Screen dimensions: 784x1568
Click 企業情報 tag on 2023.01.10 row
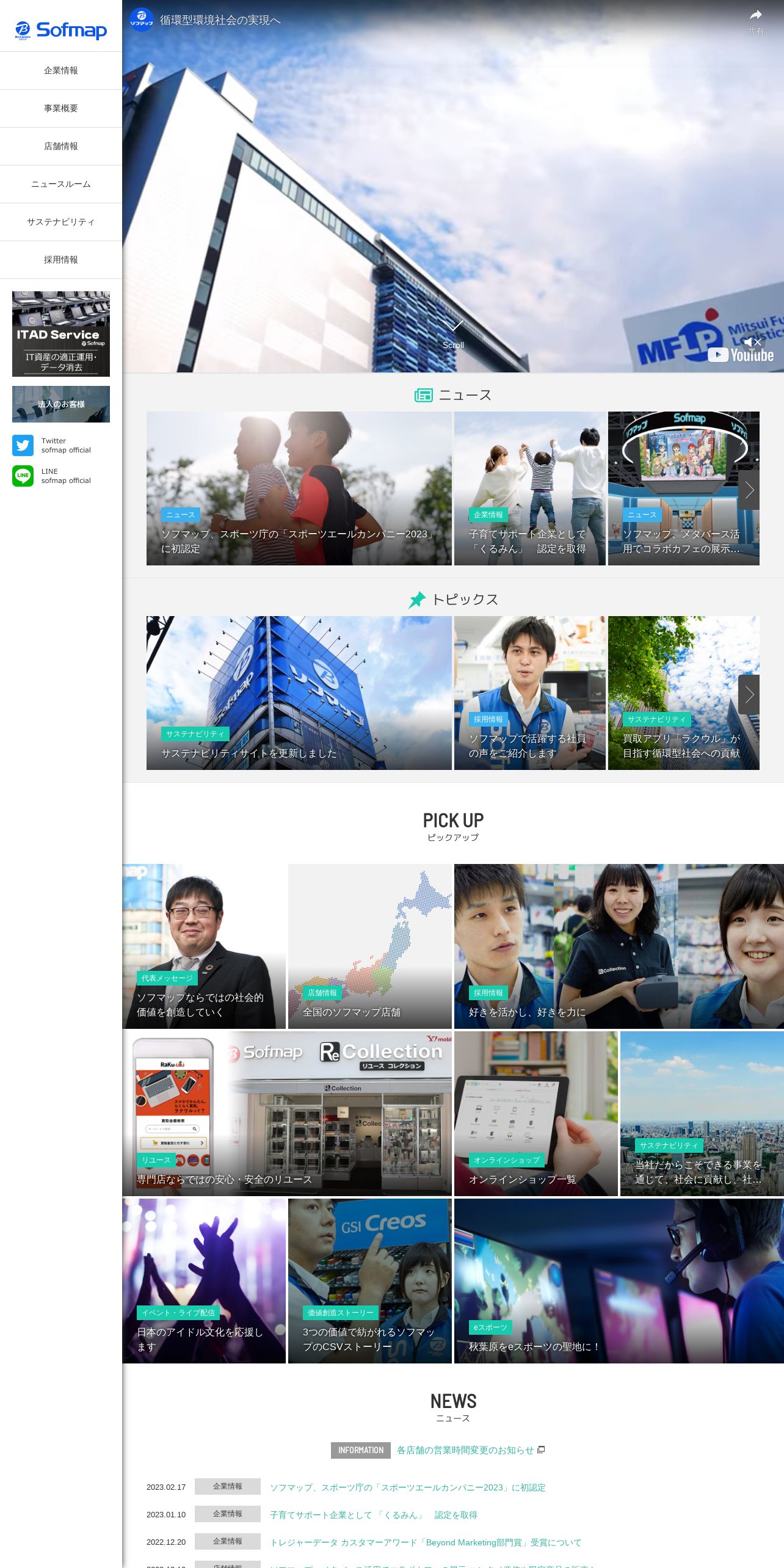coord(228,1514)
